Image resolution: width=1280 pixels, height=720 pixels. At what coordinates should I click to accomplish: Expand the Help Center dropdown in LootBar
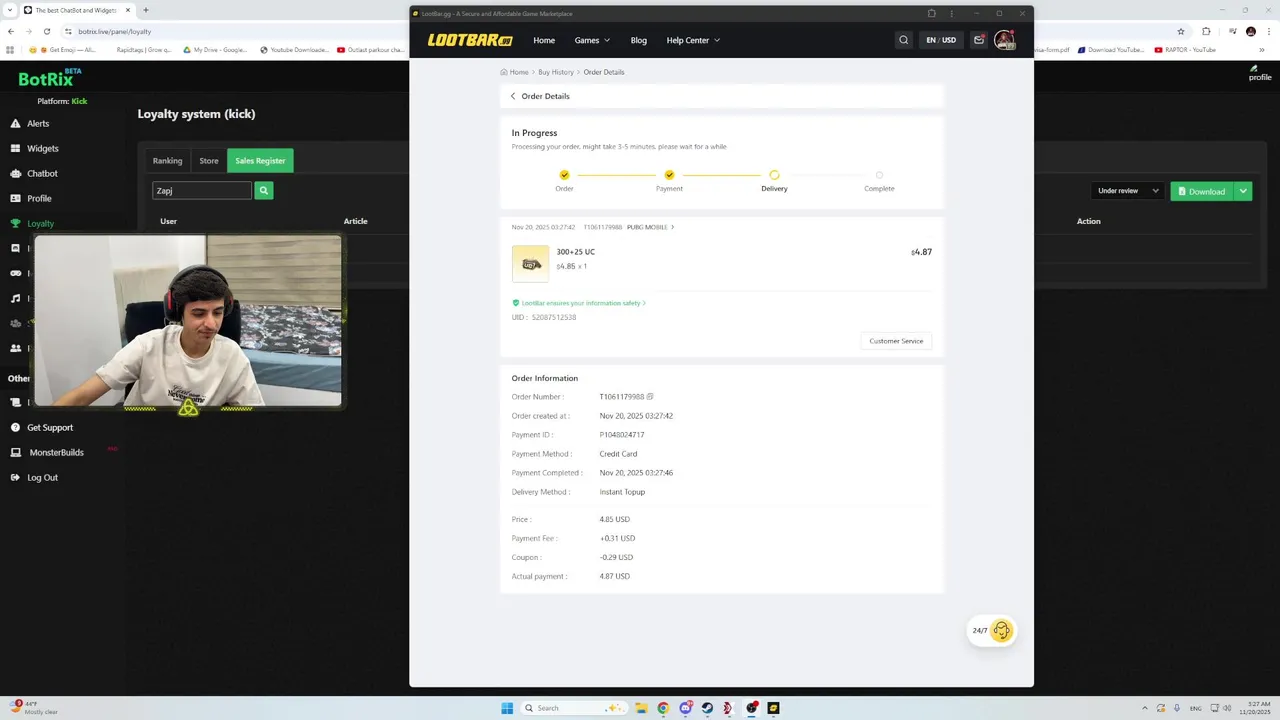pos(693,40)
